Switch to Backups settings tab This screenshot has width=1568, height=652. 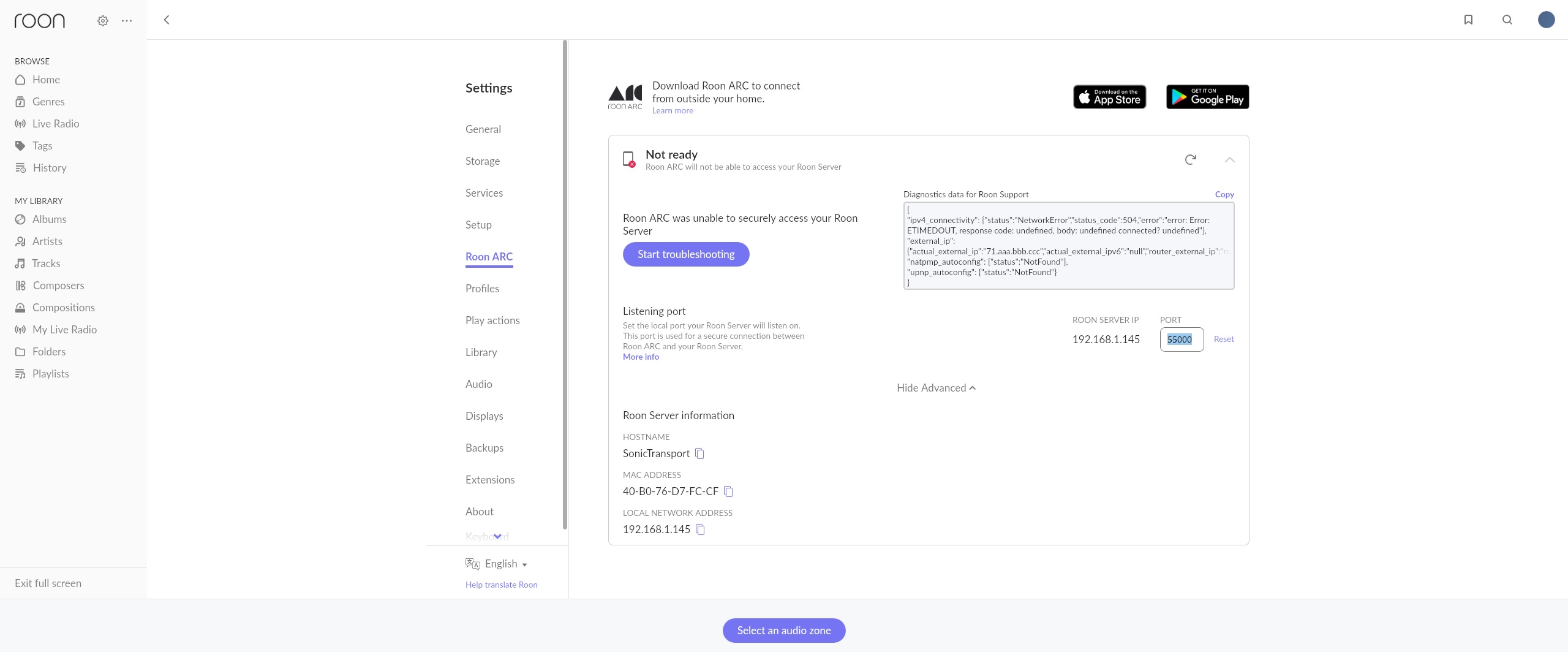tap(484, 448)
